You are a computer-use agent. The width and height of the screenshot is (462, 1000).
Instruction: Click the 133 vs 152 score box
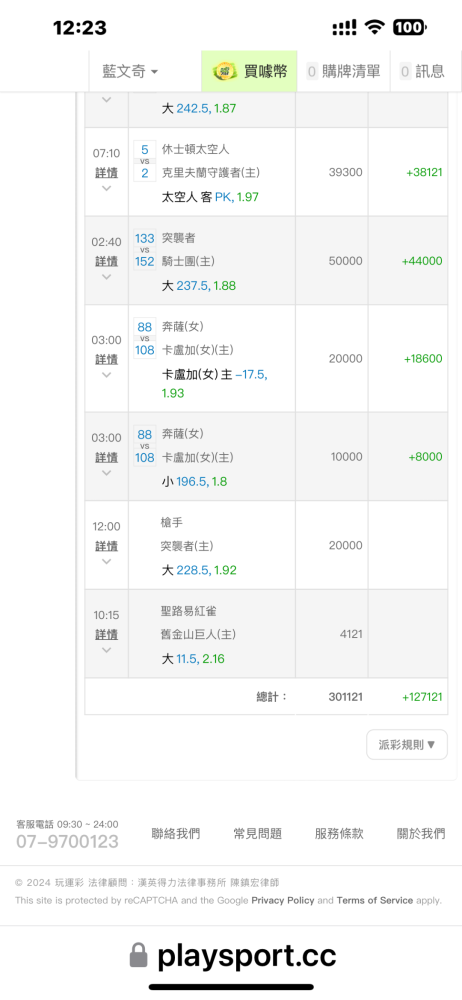(144, 250)
